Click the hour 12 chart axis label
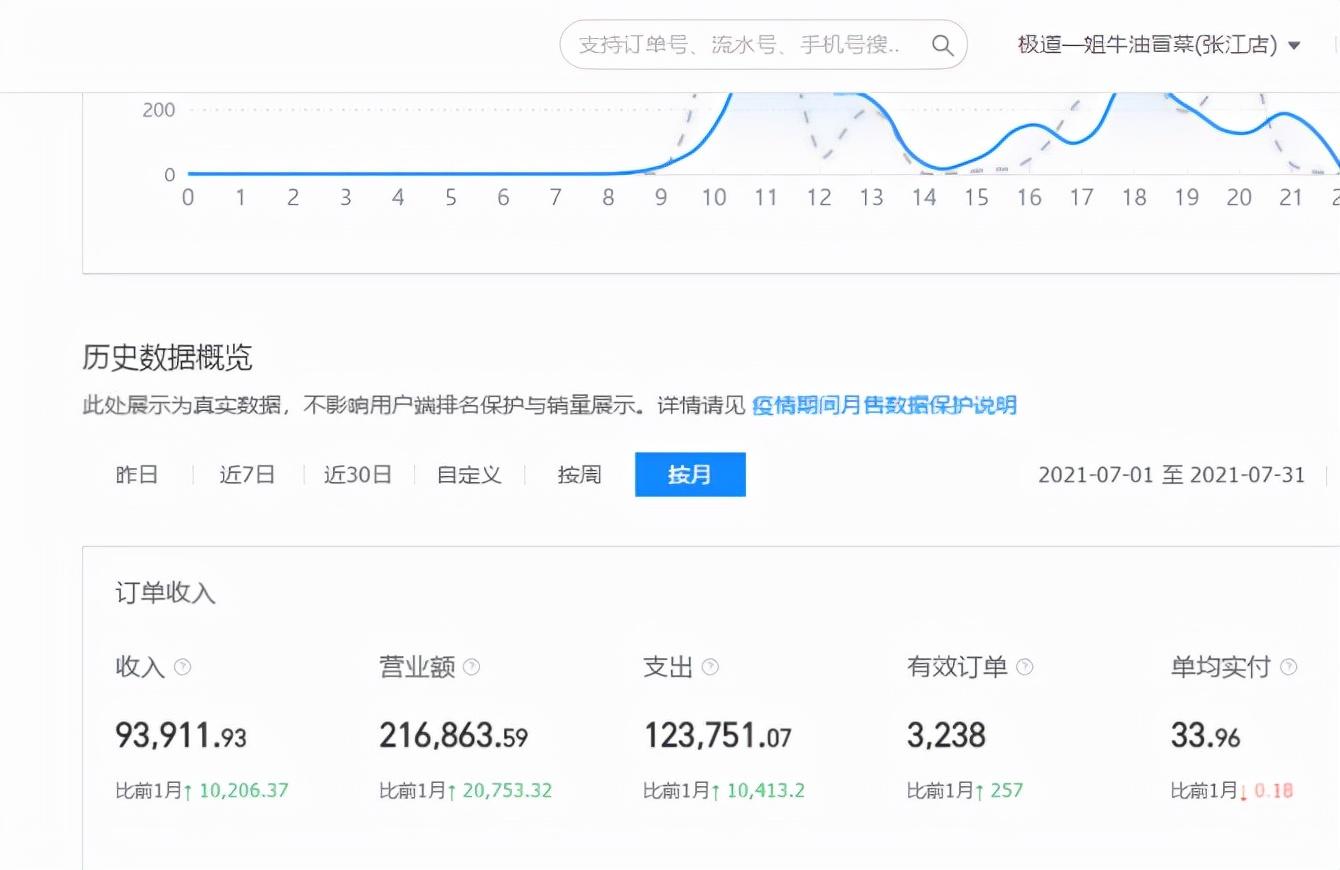Image resolution: width=1340 pixels, height=870 pixels. (819, 198)
